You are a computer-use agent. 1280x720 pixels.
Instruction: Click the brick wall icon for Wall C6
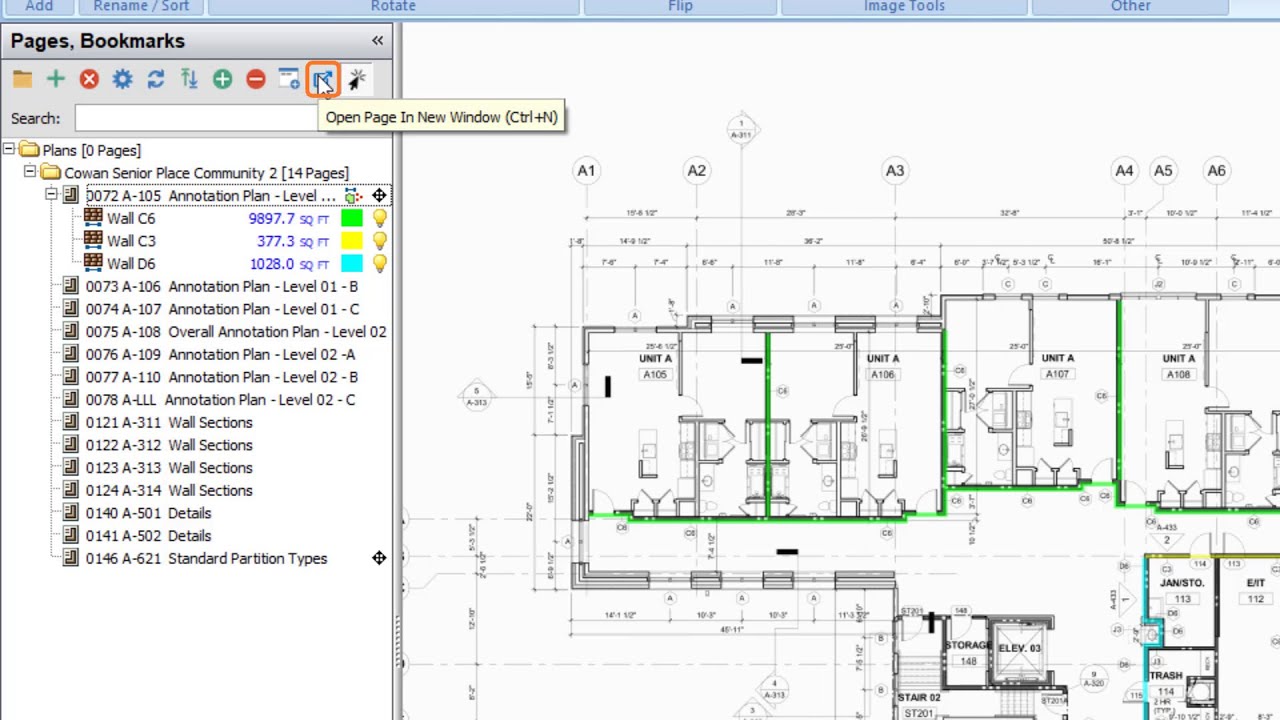coord(93,217)
